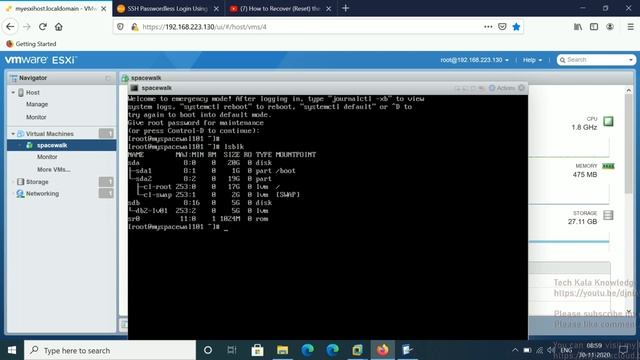Click the ENG language indicator
The width and height of the screenshot is (640, 360).
(x=566, y=350)
